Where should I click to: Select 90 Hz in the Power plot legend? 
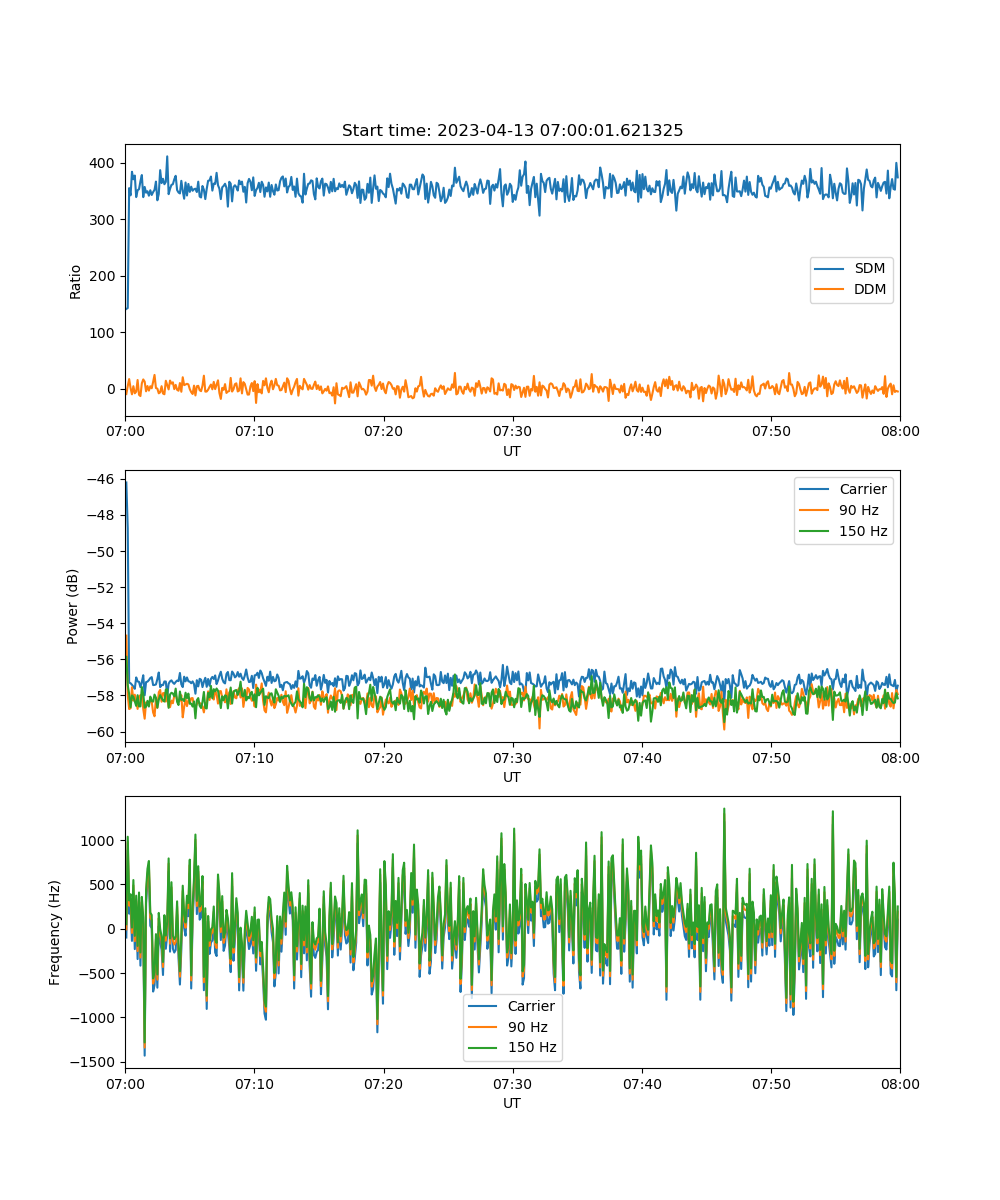click(x=858, y=510)
